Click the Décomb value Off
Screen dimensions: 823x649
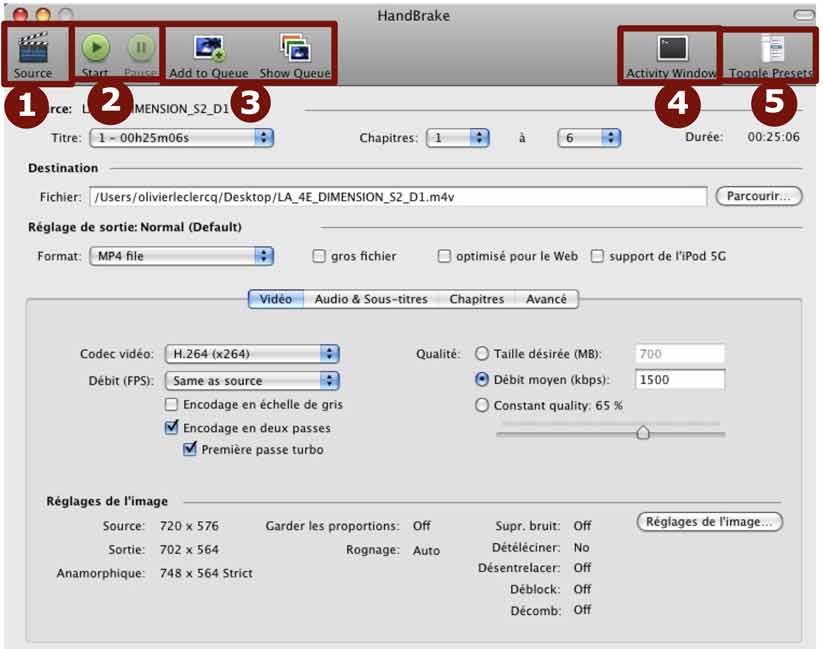(x=582, y=610)
